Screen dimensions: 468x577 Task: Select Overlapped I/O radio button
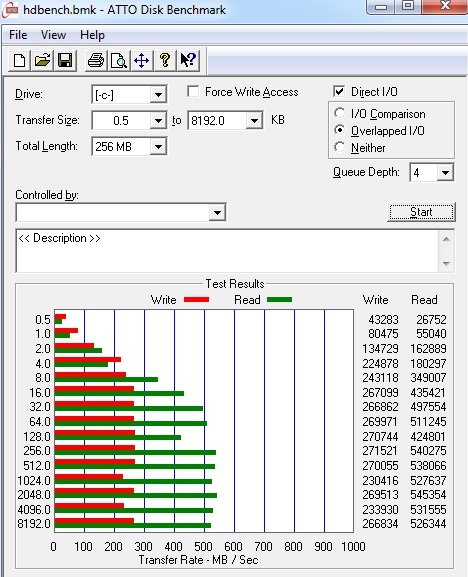[340, 130]
